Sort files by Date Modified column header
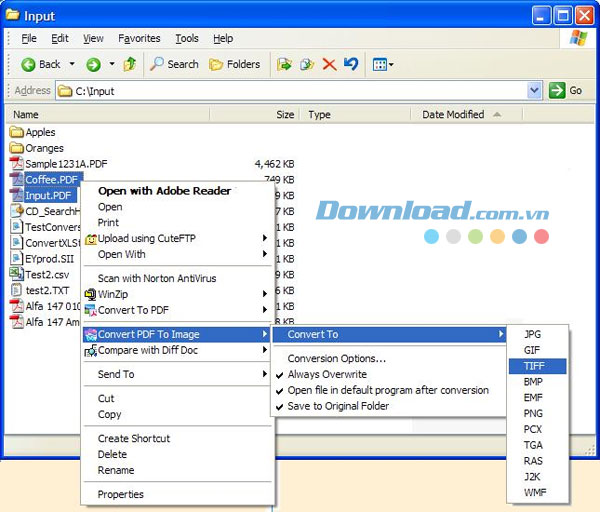Screen dimensions: 600x512 [453, 115]
